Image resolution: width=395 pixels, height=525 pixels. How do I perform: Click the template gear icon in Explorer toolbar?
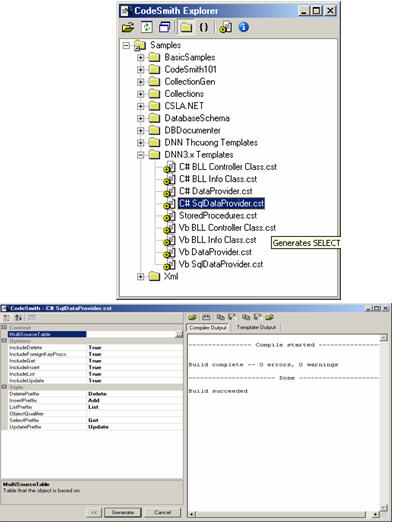coord(226,27)
